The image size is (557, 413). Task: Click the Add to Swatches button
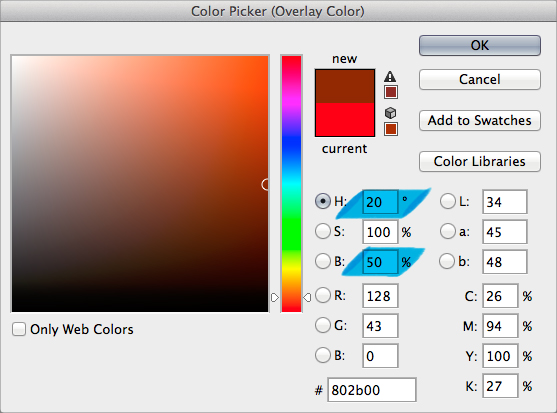point(480,120)
